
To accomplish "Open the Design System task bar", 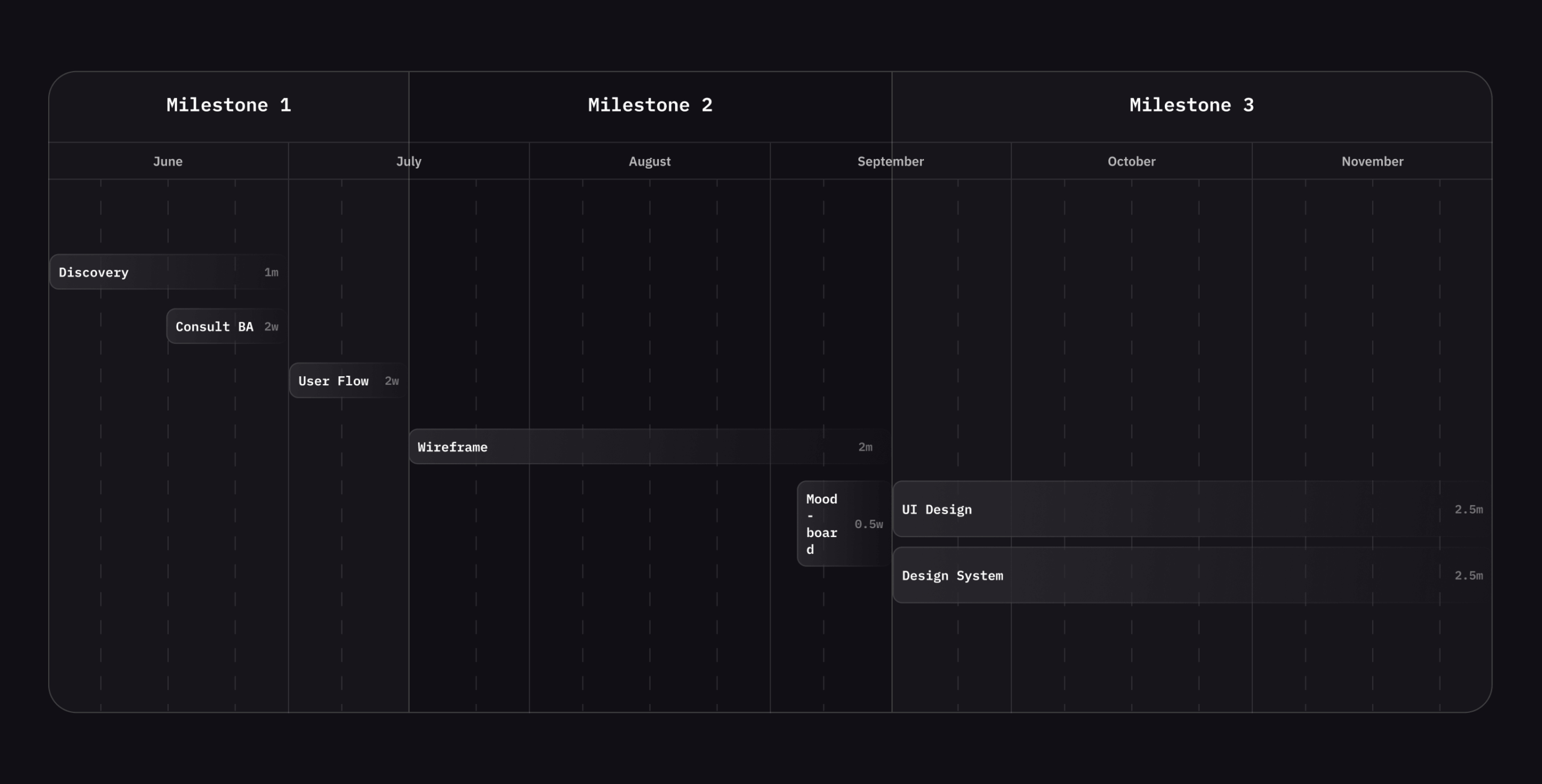I will [x=1193, y=576].
